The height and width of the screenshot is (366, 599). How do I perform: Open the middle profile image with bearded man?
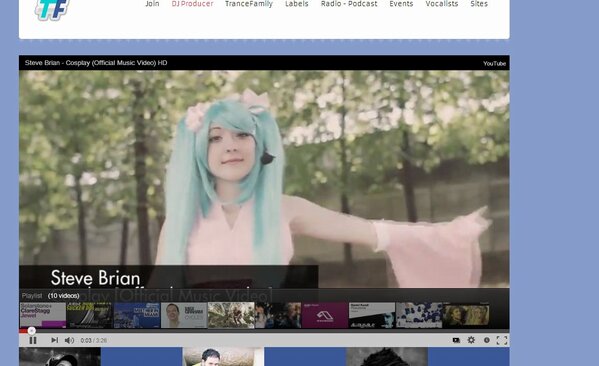(223, 357)
